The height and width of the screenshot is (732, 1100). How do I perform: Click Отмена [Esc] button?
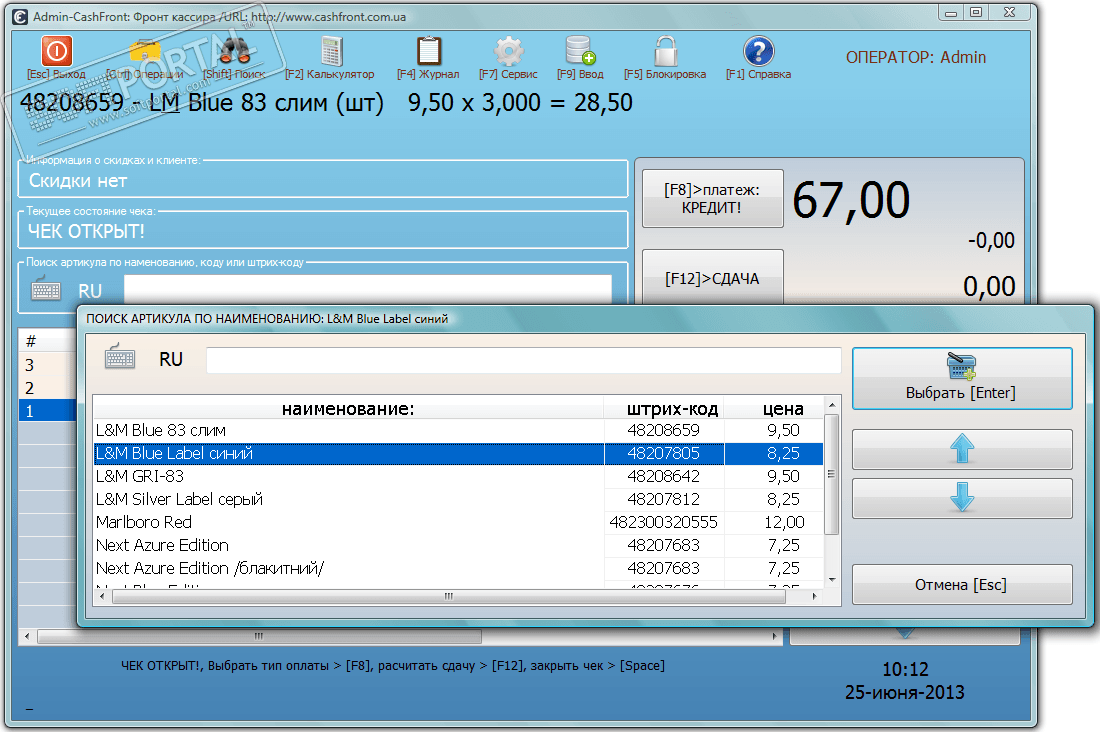click(x=962, y=585)
